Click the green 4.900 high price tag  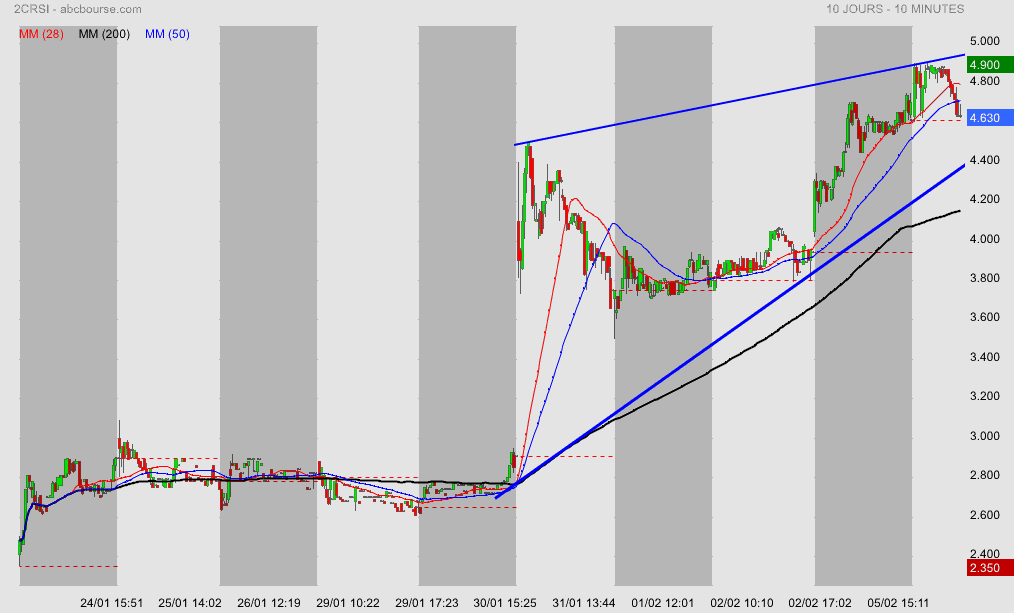(990, 65)
